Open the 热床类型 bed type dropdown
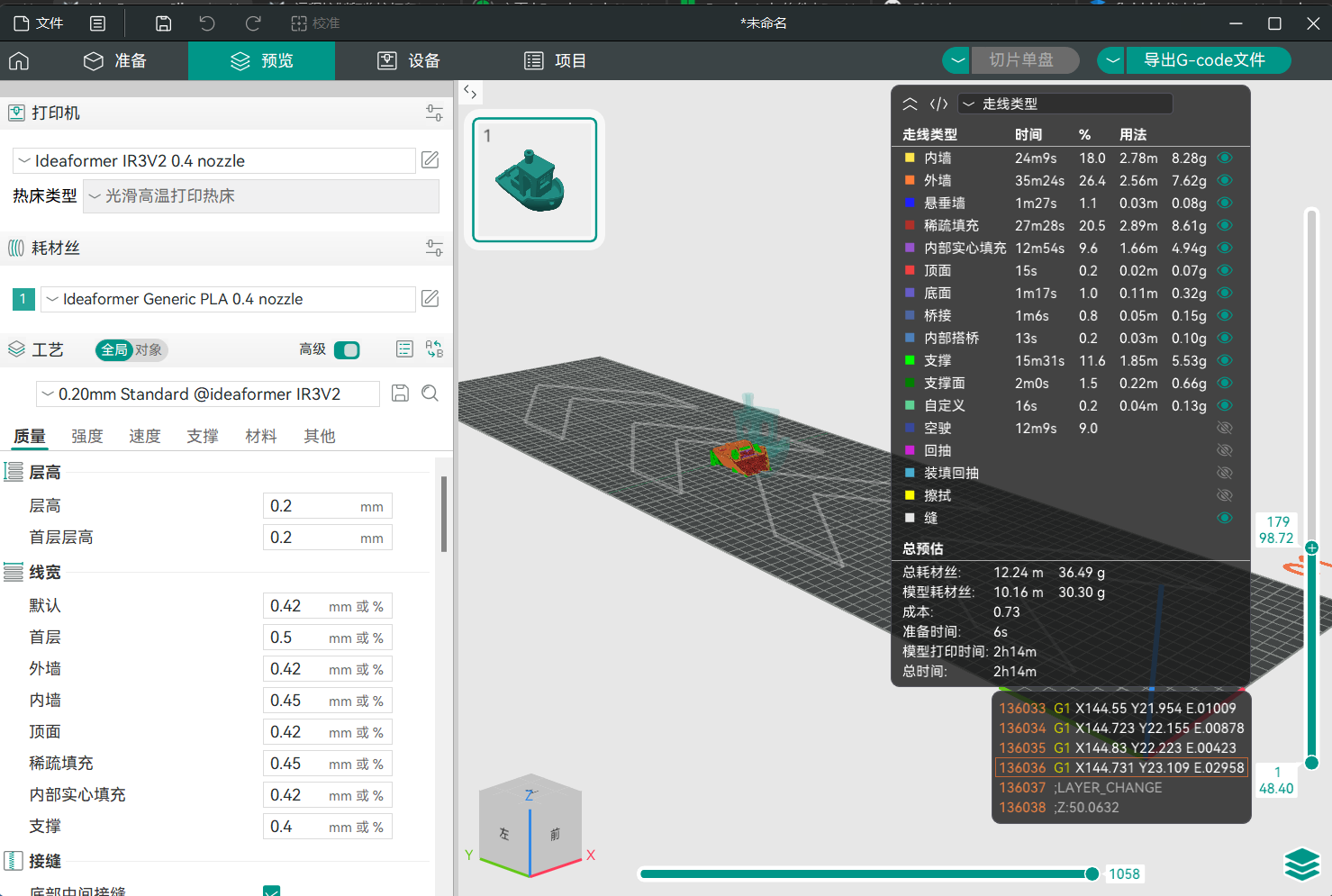Screen dimensions: 1332x896 point(261,195)
